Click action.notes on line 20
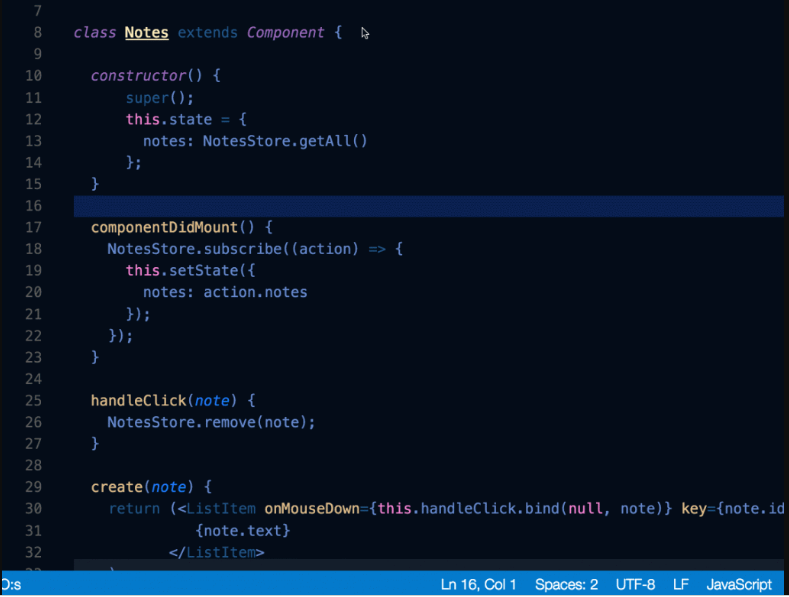The image size is (789, 597). click(255, 292)
